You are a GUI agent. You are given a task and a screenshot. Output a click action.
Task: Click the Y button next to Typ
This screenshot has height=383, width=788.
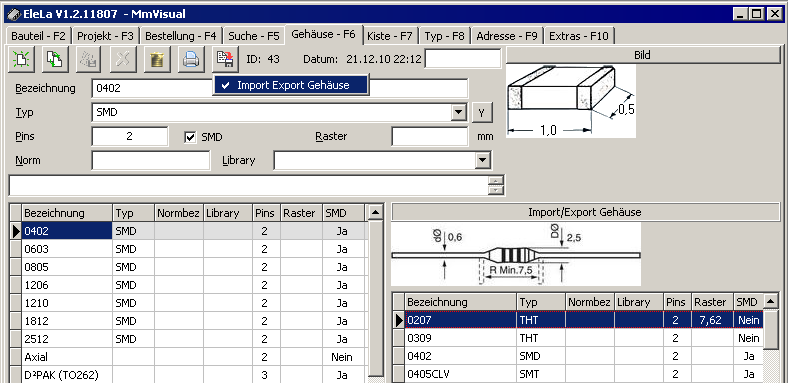pyautogui.click(x=482, y=113)
